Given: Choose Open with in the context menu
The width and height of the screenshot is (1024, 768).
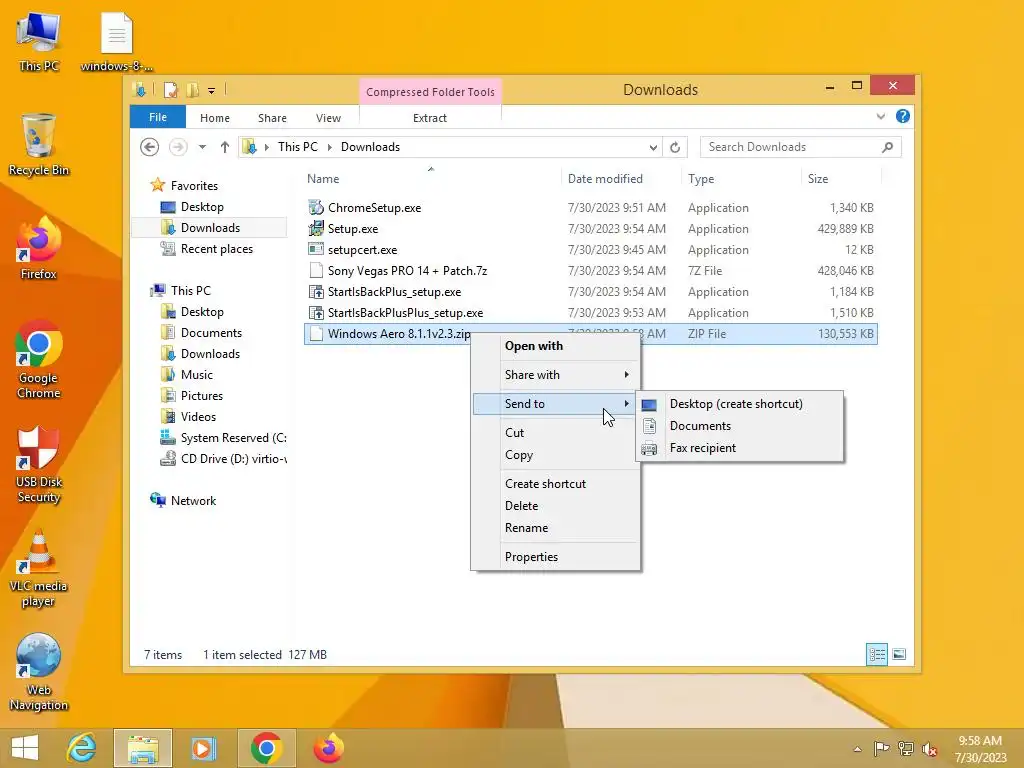Looking at the screenshot, I should coord(556,346).
